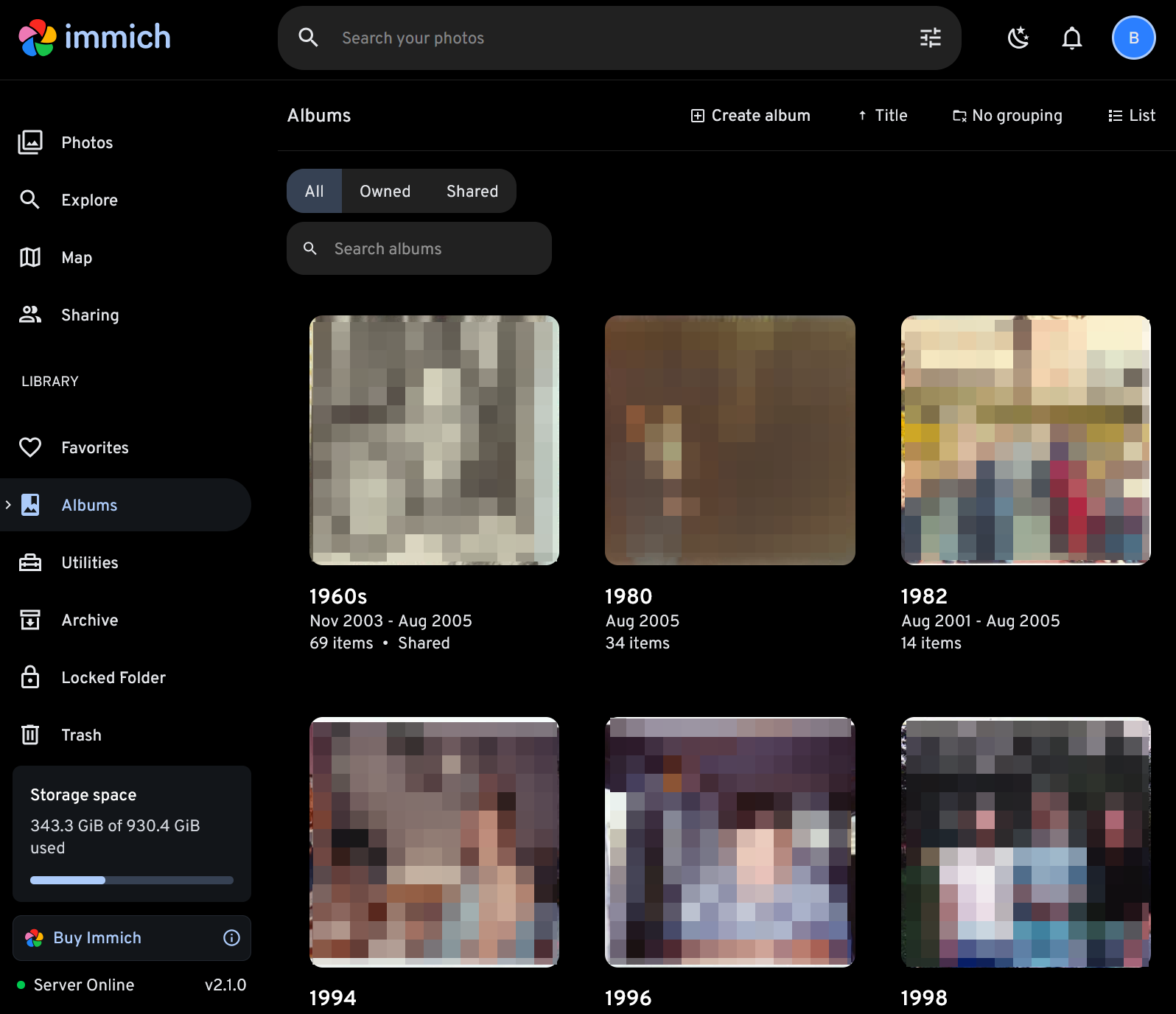Image resolution: width=1176 pixels, height=1014 pixels.
Task: Click the Buy Immich button
Action: click(132, 937)
